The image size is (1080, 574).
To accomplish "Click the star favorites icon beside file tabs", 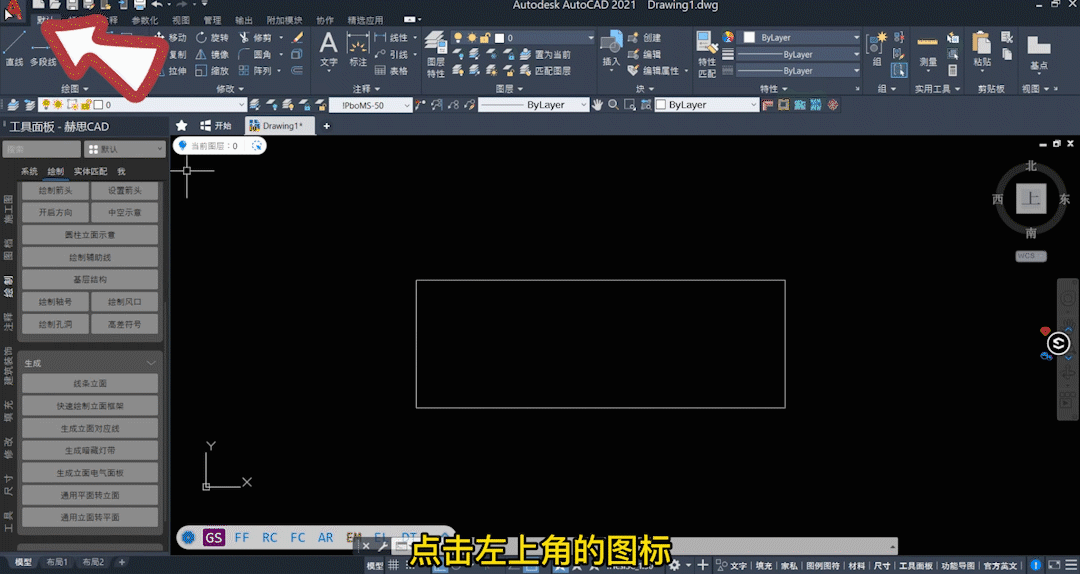I will click(x=182, y=125).
